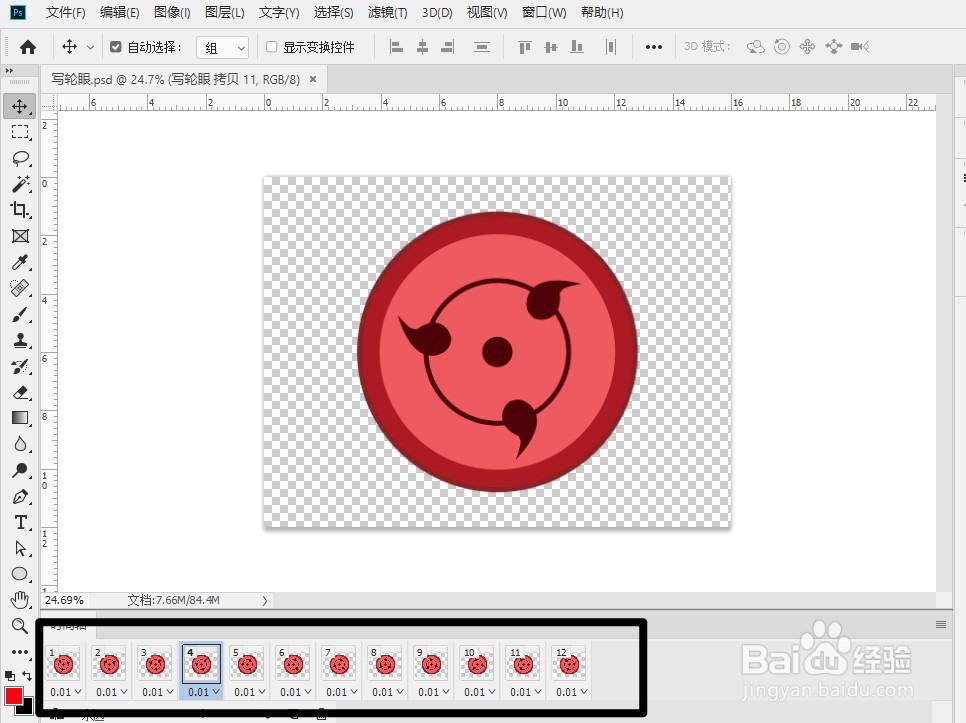The image size is (966, 723).
Task: Open the Filter (滤镜) menu
Action: click(387, 12)
